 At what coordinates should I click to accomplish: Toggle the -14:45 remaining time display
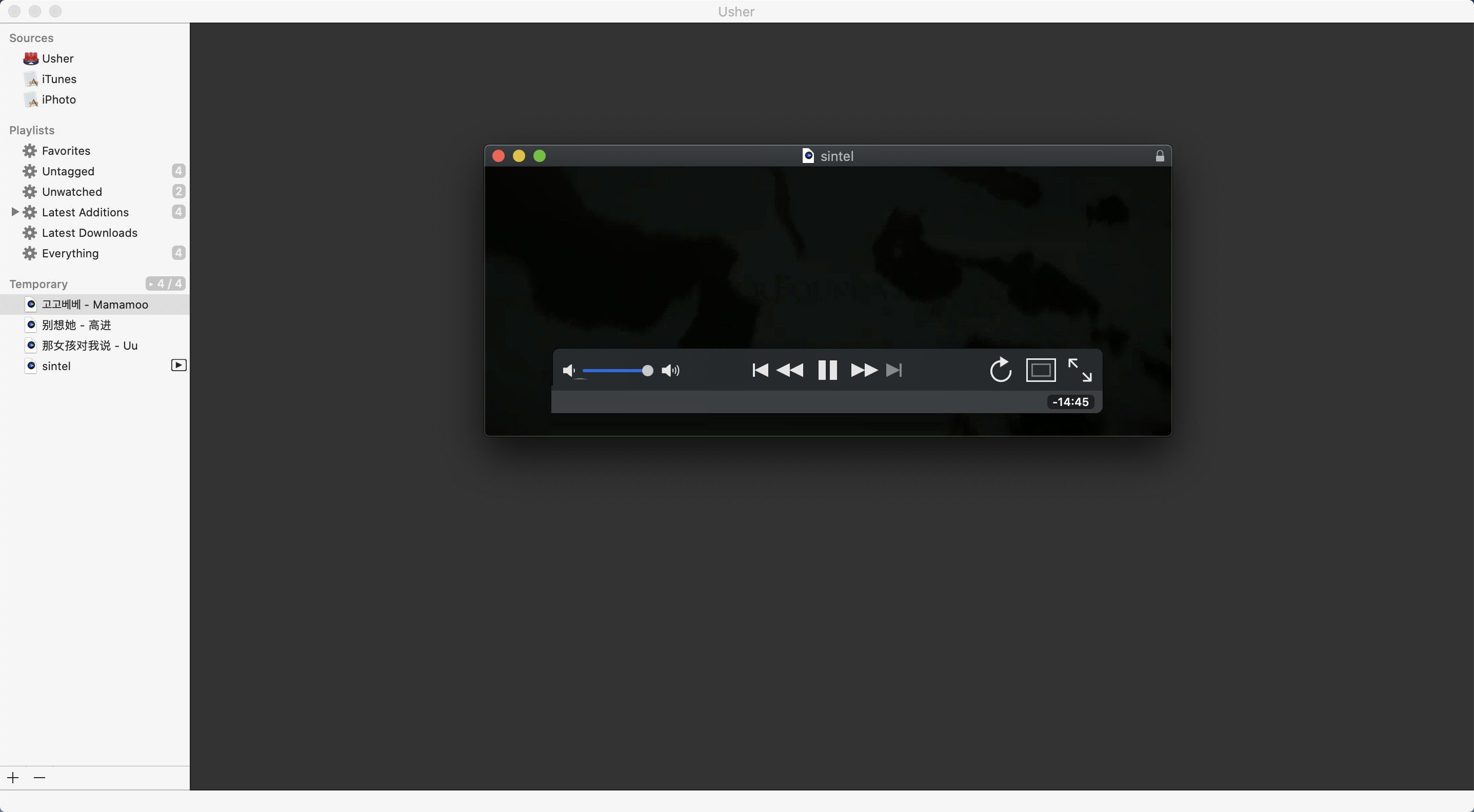[x=1070, y=402]
